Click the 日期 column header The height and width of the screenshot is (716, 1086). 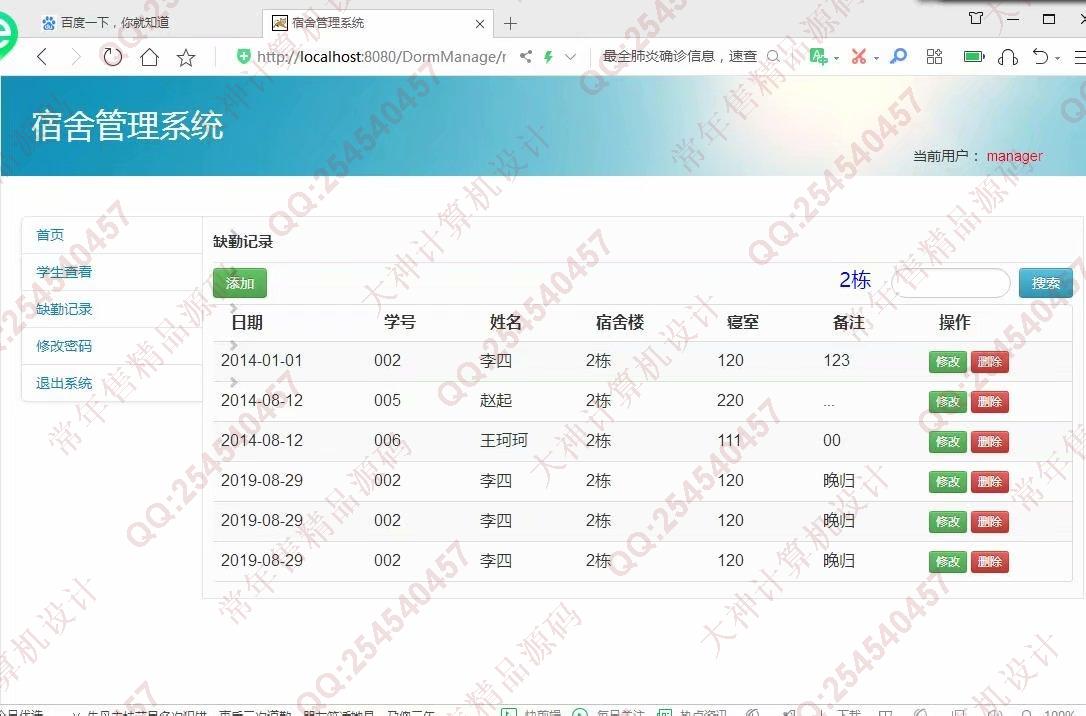247,323
